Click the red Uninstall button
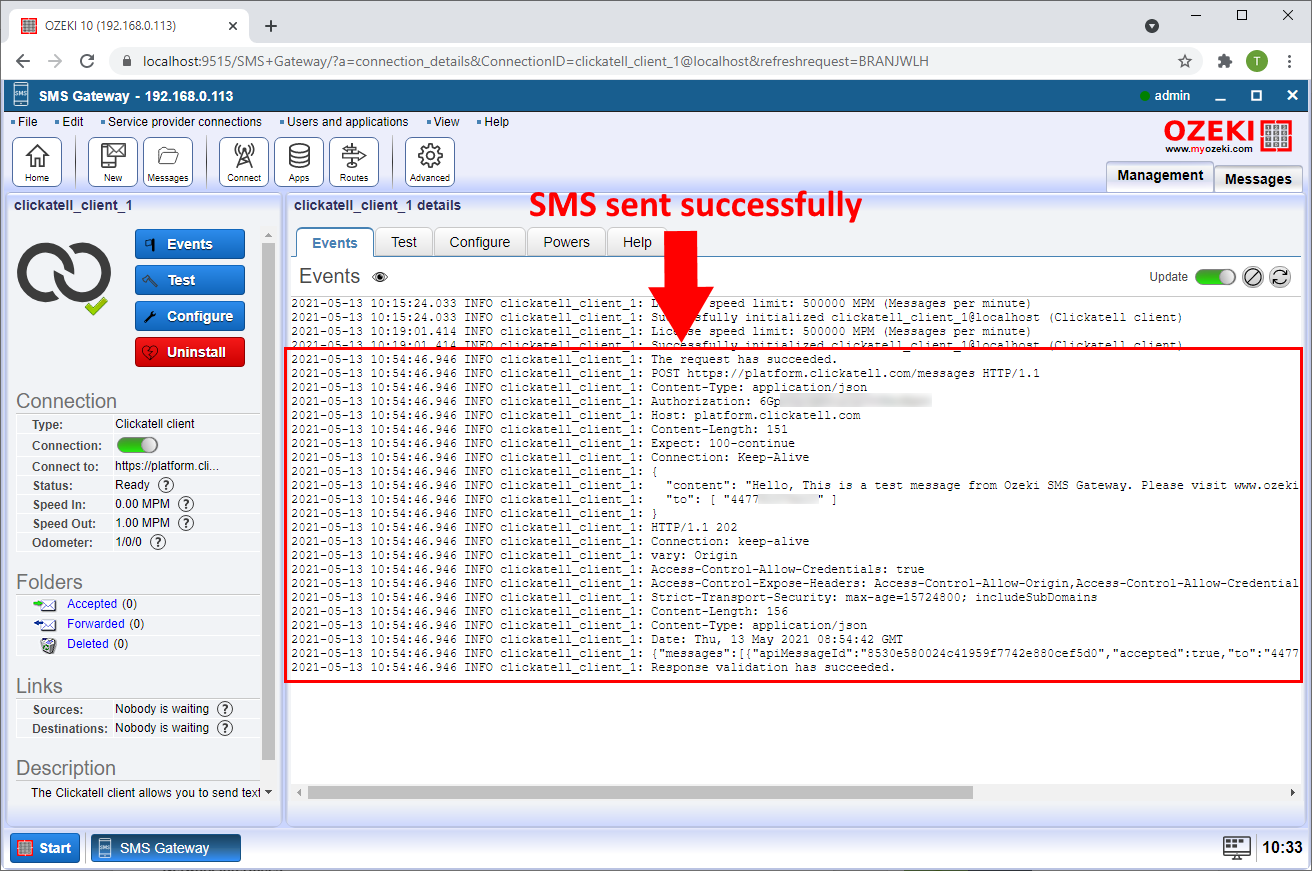This screenshot has width=1312, height=871. [190, 352]
